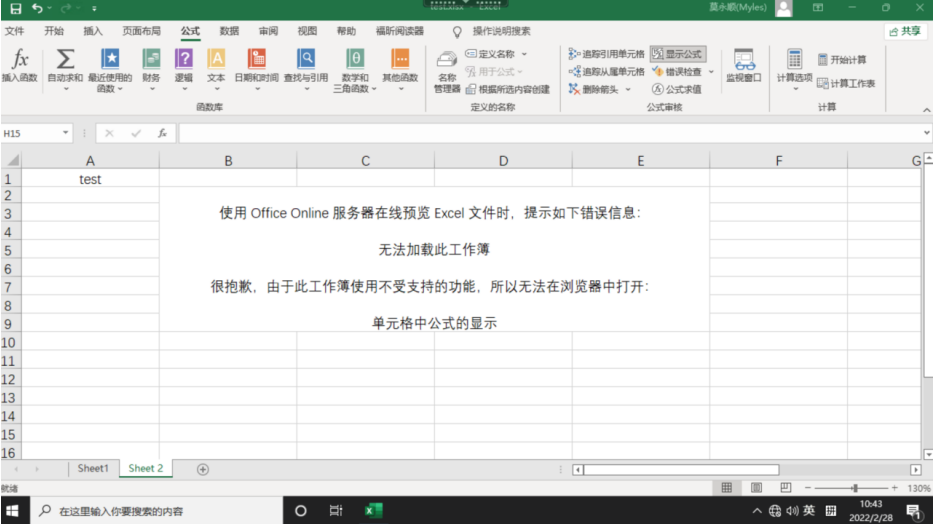Open the Help (帮助) tab
933x526 pixels.
[346, 31]
